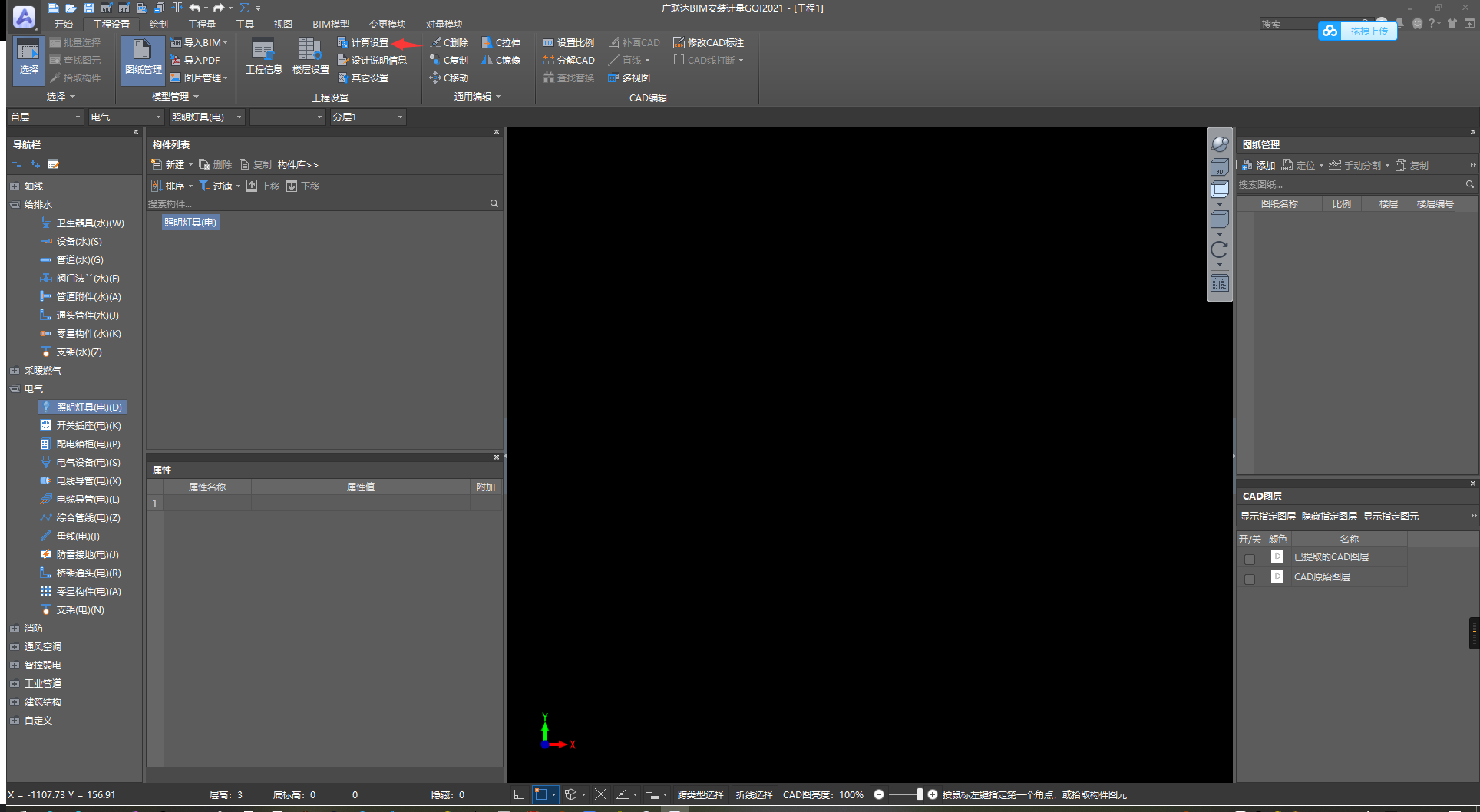Open 工程信息 dialog
This screenshot has height=812, width=1480.
click(x=263, y=56)
